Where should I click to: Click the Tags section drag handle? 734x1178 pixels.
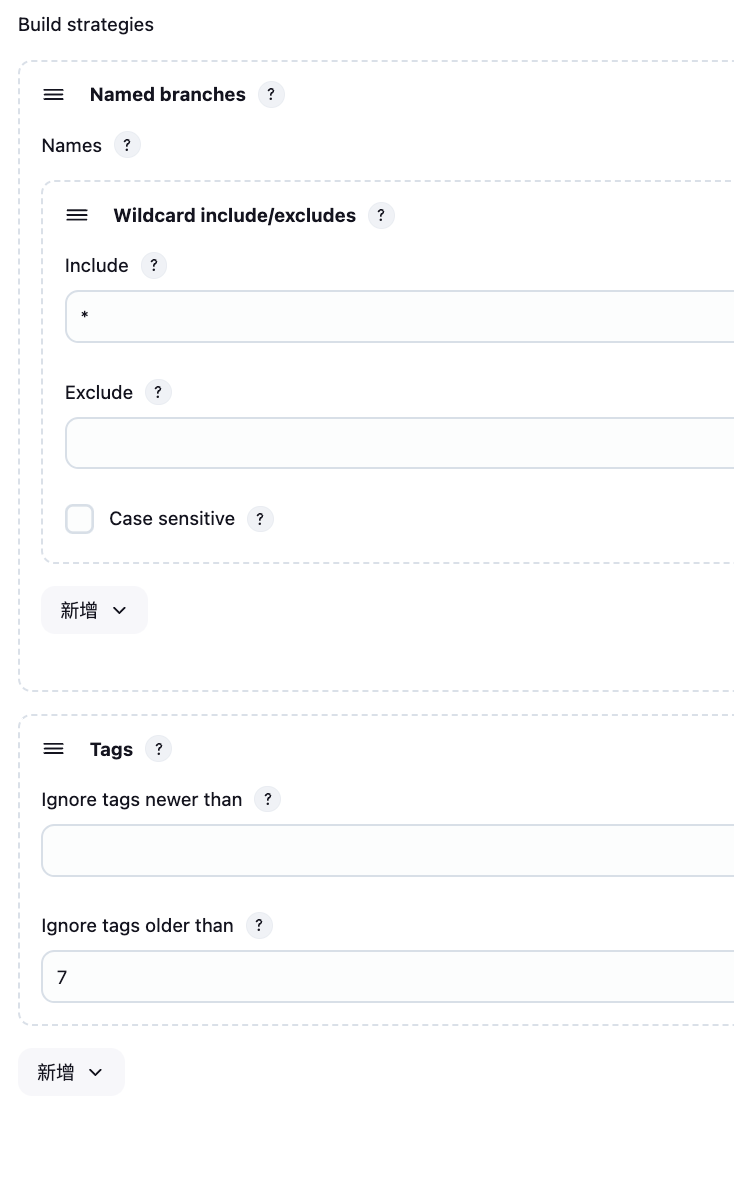pyautogui.click(x=53, y=749)
